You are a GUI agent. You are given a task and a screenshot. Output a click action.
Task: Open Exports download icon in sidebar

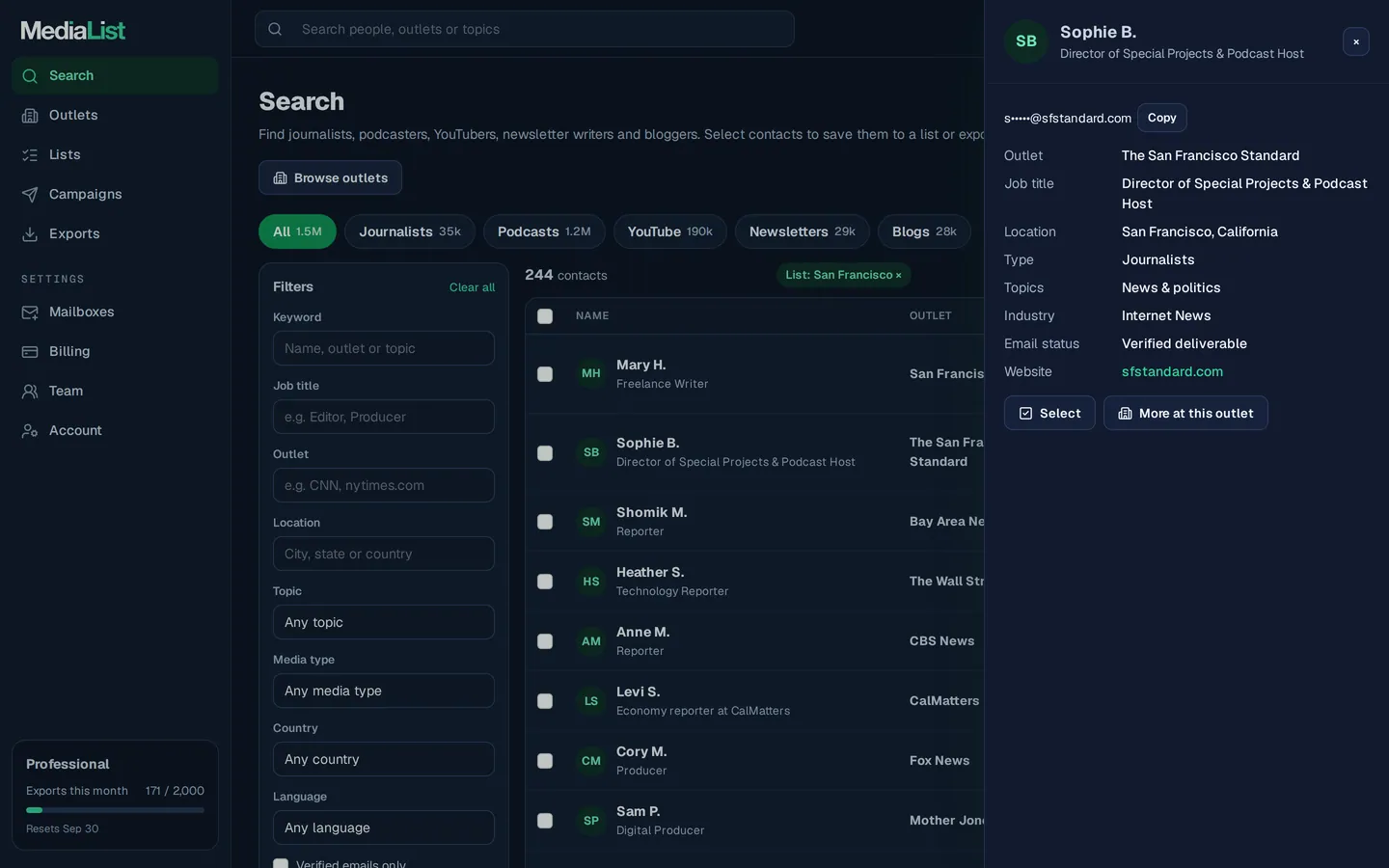coord(30,234)
